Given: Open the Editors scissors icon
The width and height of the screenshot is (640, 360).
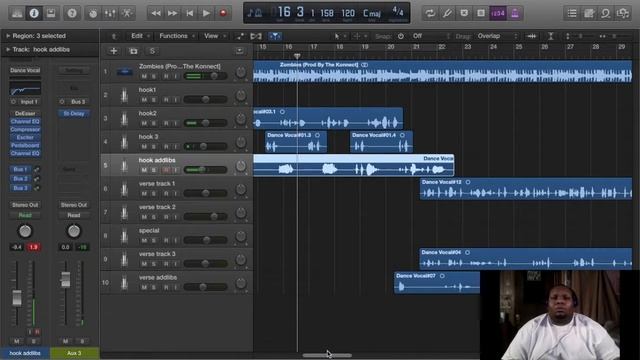Looking at the screenshot, I should 127,13.
